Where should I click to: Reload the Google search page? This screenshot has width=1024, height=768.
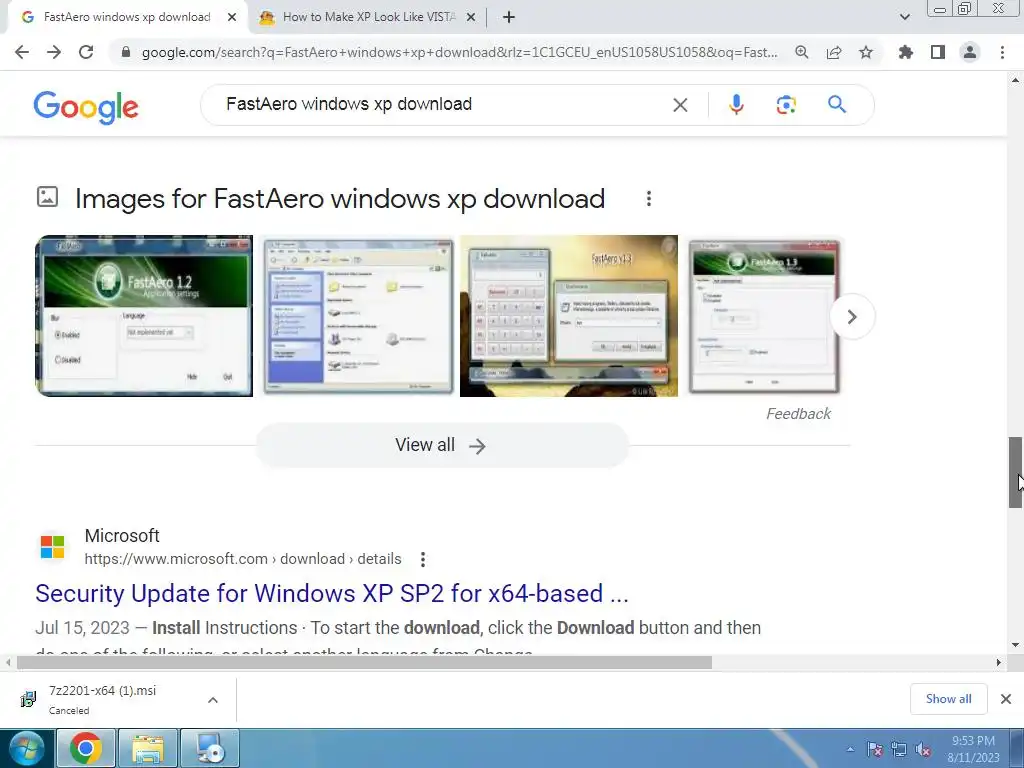pyautogui.click(x=86, y=52)
